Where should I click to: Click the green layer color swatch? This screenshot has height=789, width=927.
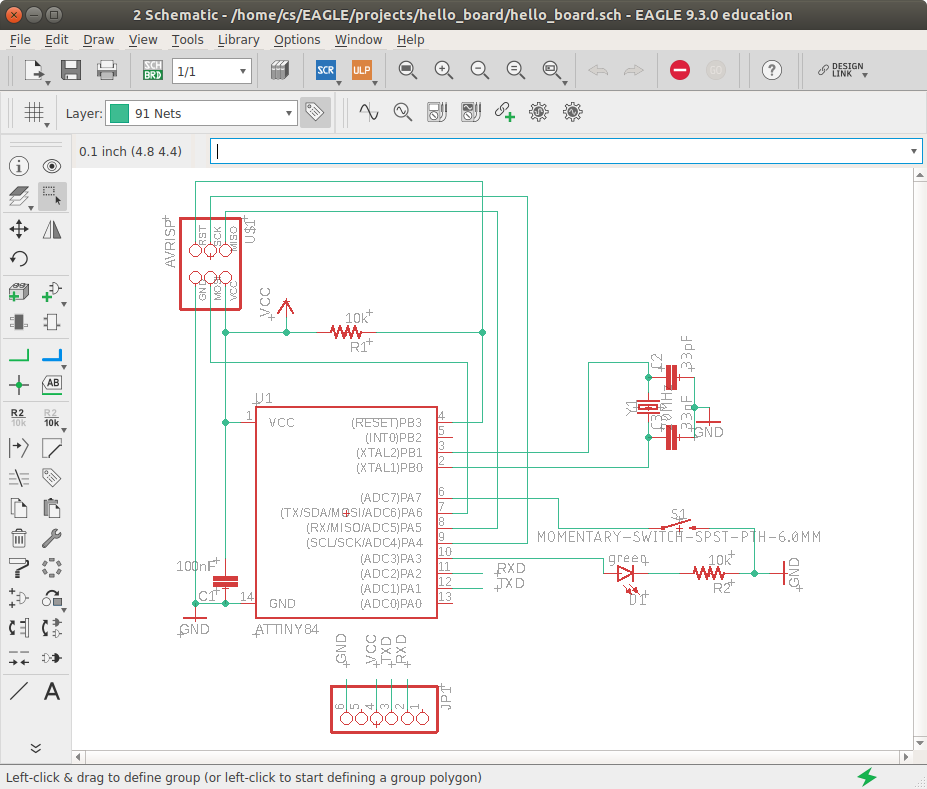tap(119, 113)
